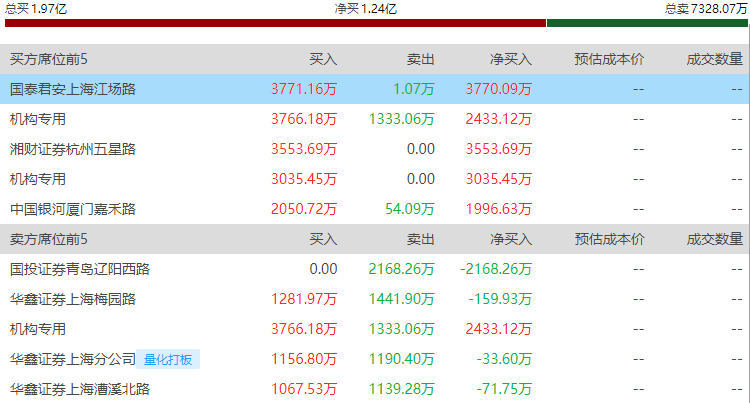This screenshot has height=403, width=750.
Task: Click 成交数量 header in buyer table
Action: (x=715, y=59)
